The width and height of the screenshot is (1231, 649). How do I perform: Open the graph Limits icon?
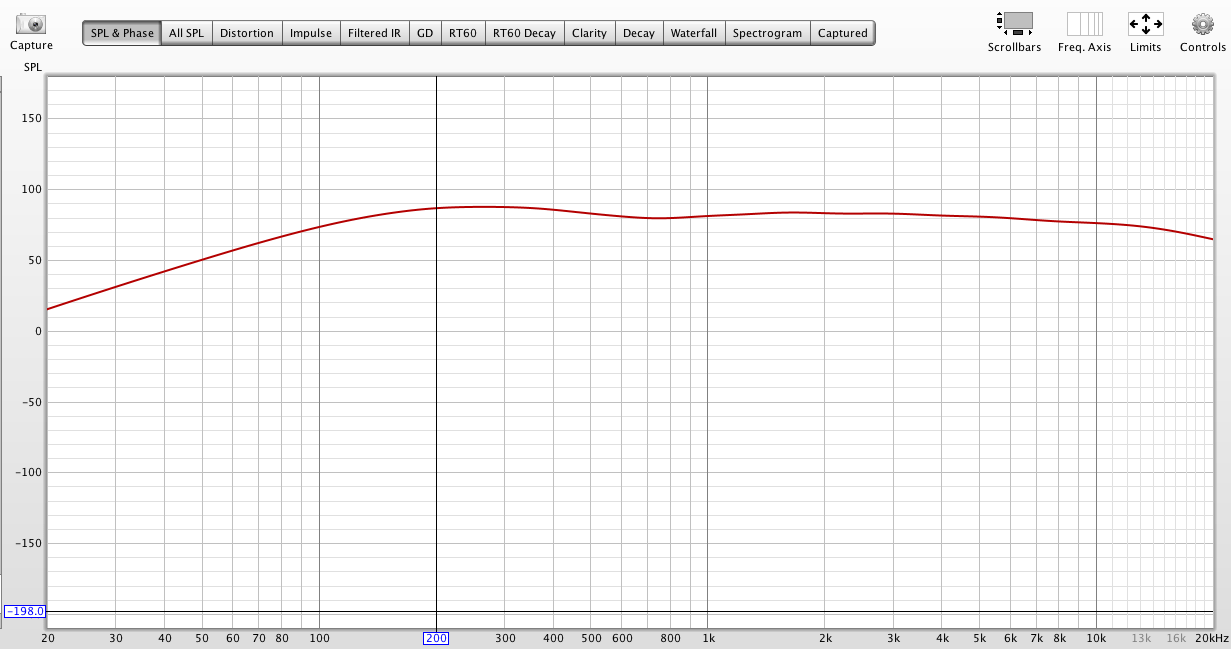1145,24
